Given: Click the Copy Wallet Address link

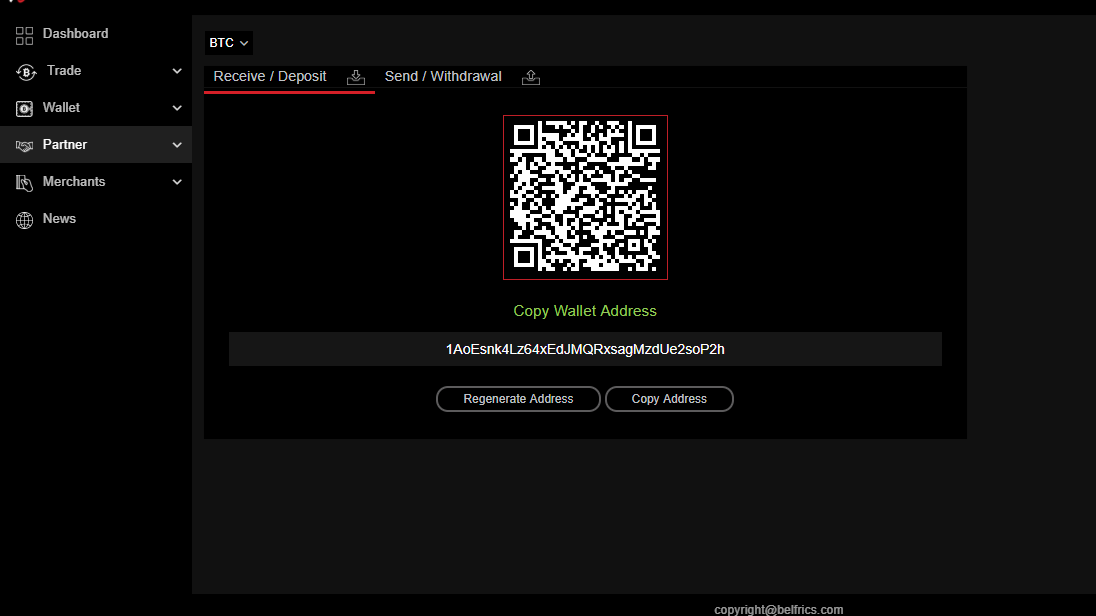Looking at the screenshot, I should click(584, 311).
